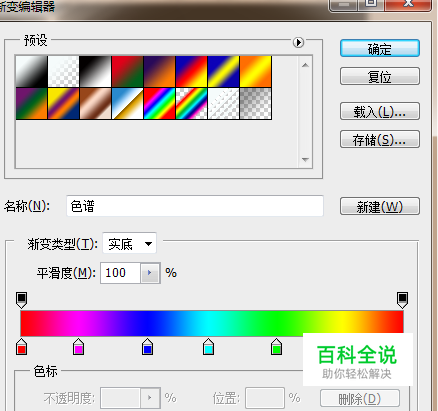Pick the black, white gradient preset
The height and width of the screenshot is (411, 438).
click(x=96, y=71)
